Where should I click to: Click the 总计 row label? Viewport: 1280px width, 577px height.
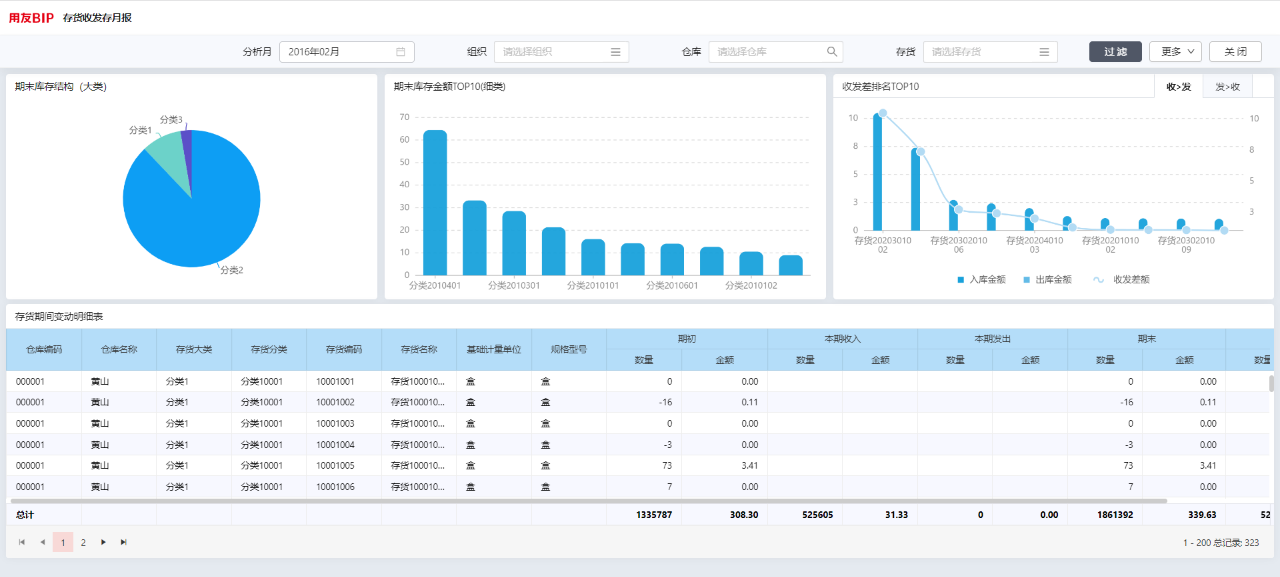pos(25,514)
